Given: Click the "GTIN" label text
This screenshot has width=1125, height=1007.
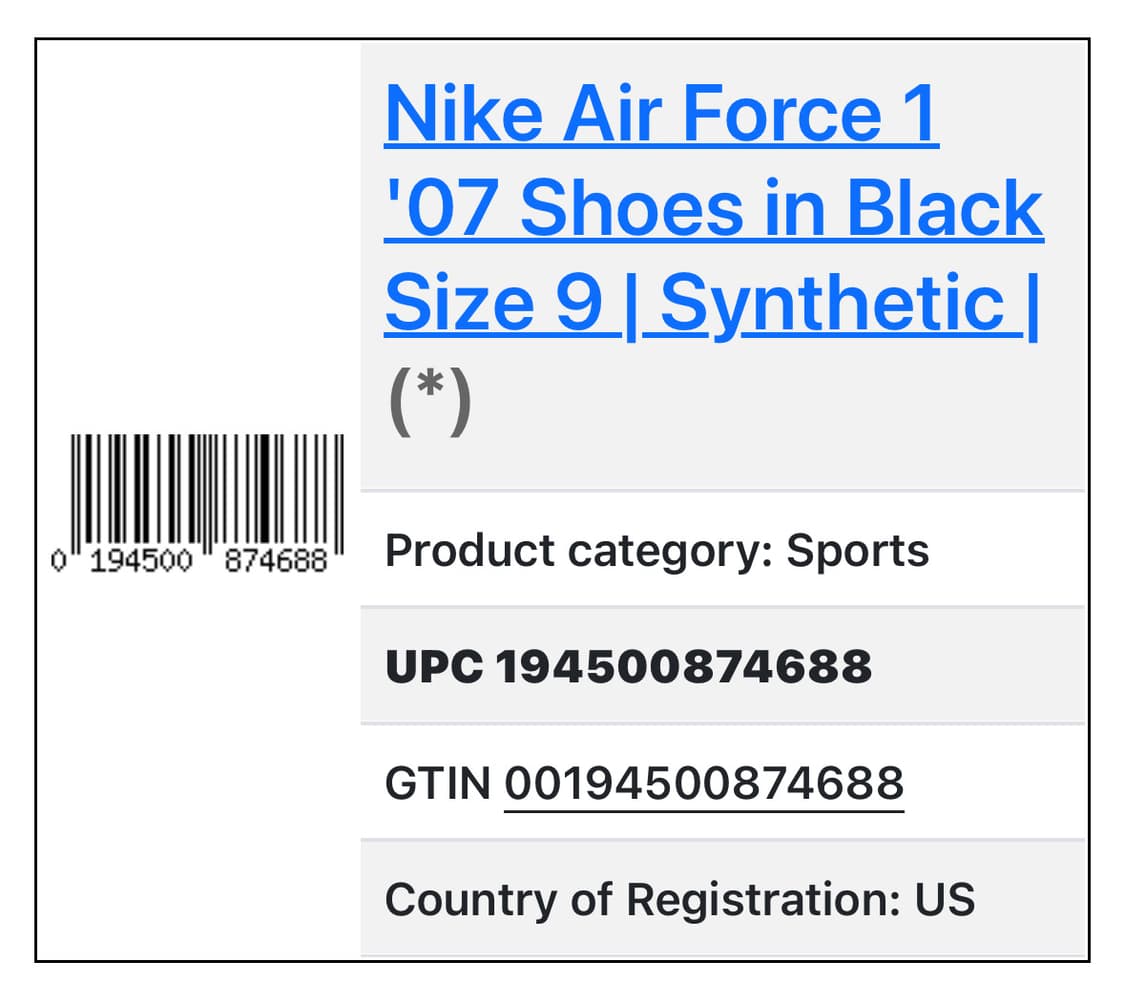Looking at the screenshot, I should pos(438,784).
